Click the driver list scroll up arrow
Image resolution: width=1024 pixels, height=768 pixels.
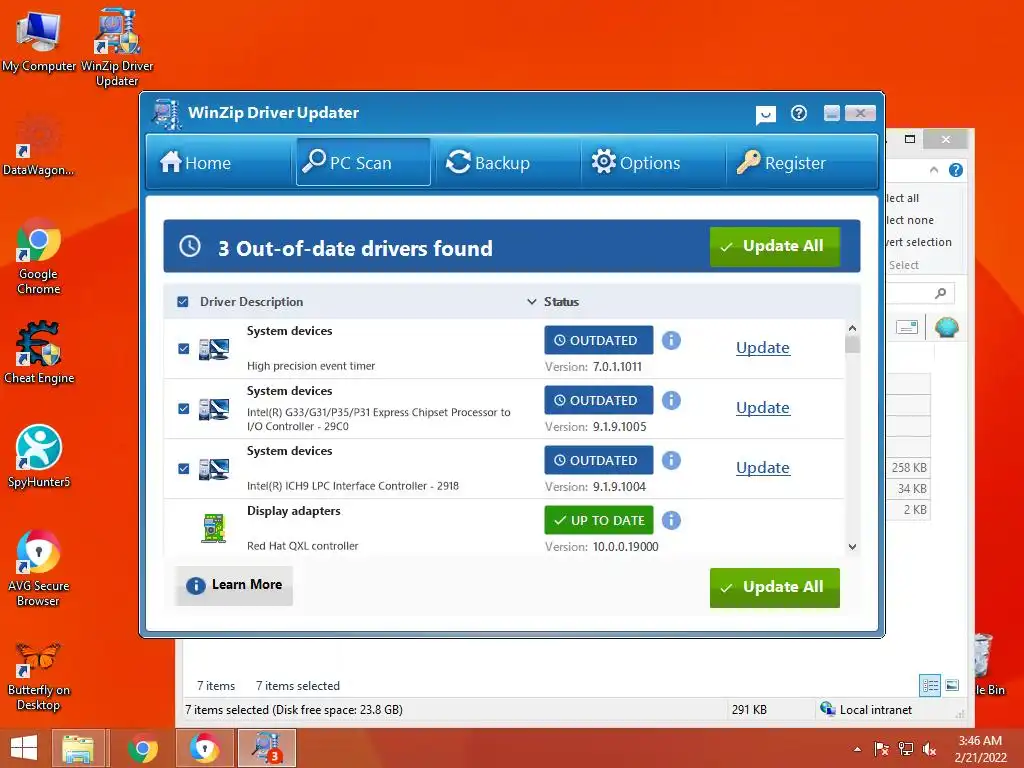tap(852, 328)
